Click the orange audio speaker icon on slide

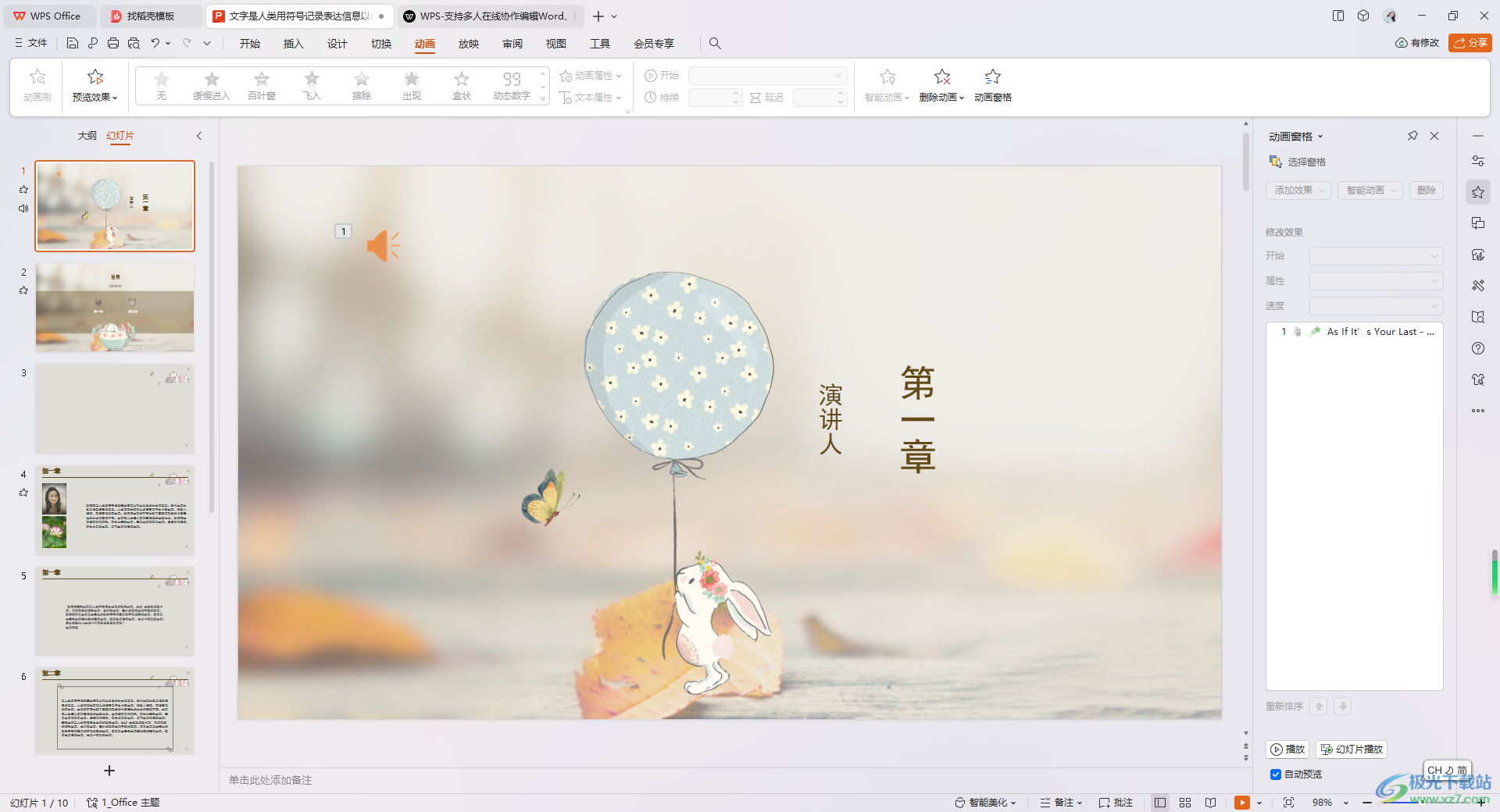pos(383,246)
